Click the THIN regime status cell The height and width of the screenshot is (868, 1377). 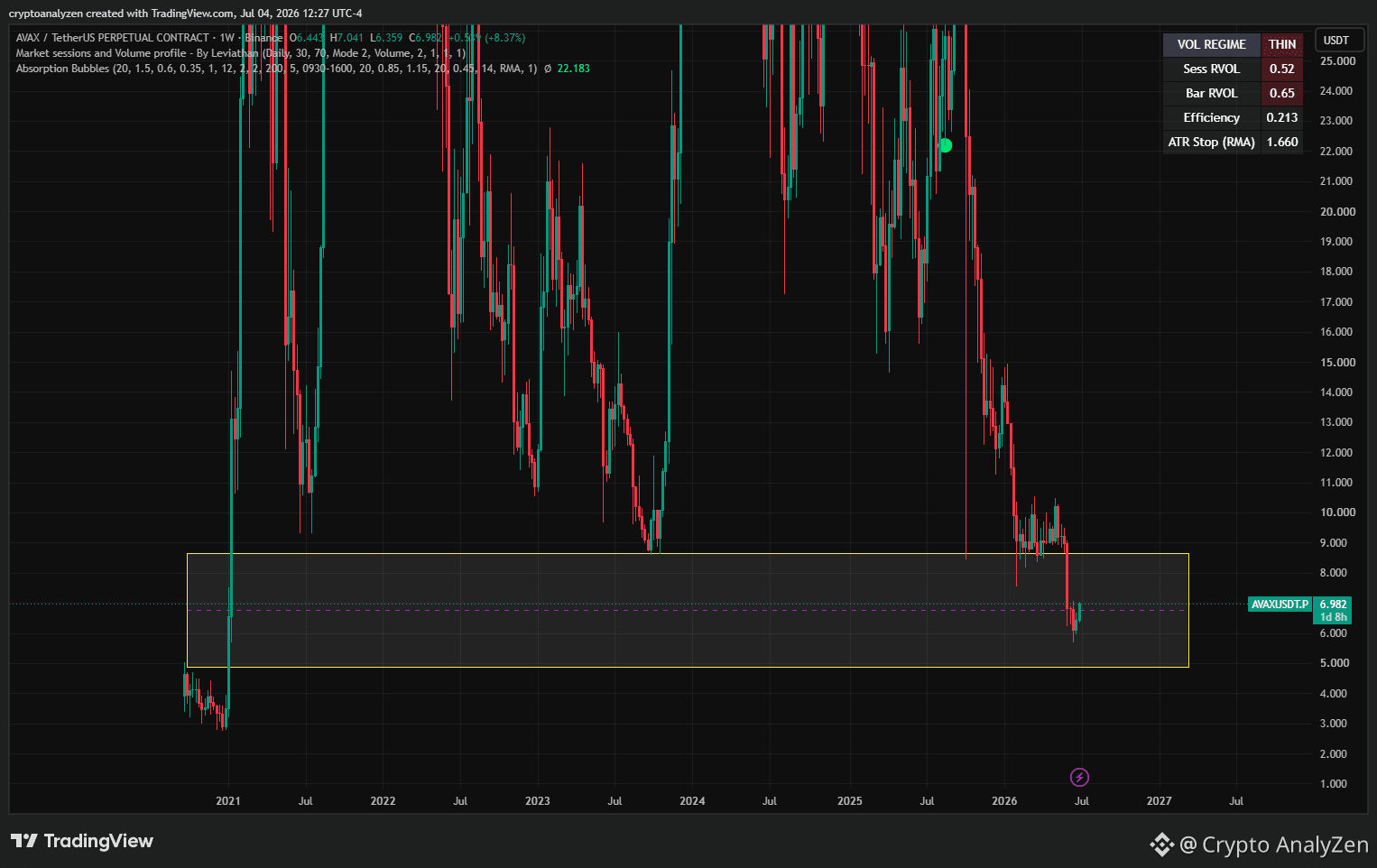pyautogui.click(x=1281, y=44)
